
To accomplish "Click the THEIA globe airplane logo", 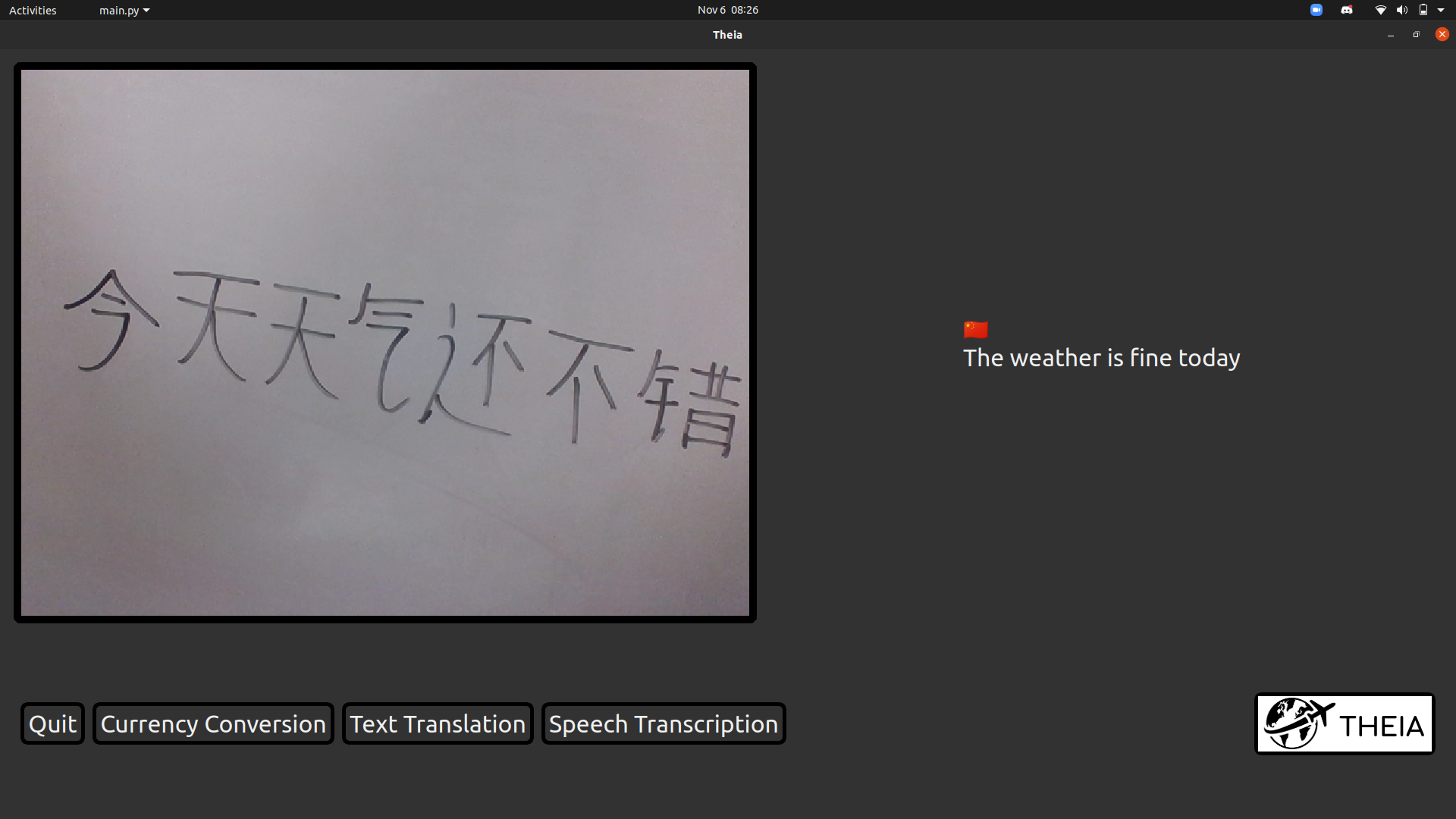I will point(1345,724).
